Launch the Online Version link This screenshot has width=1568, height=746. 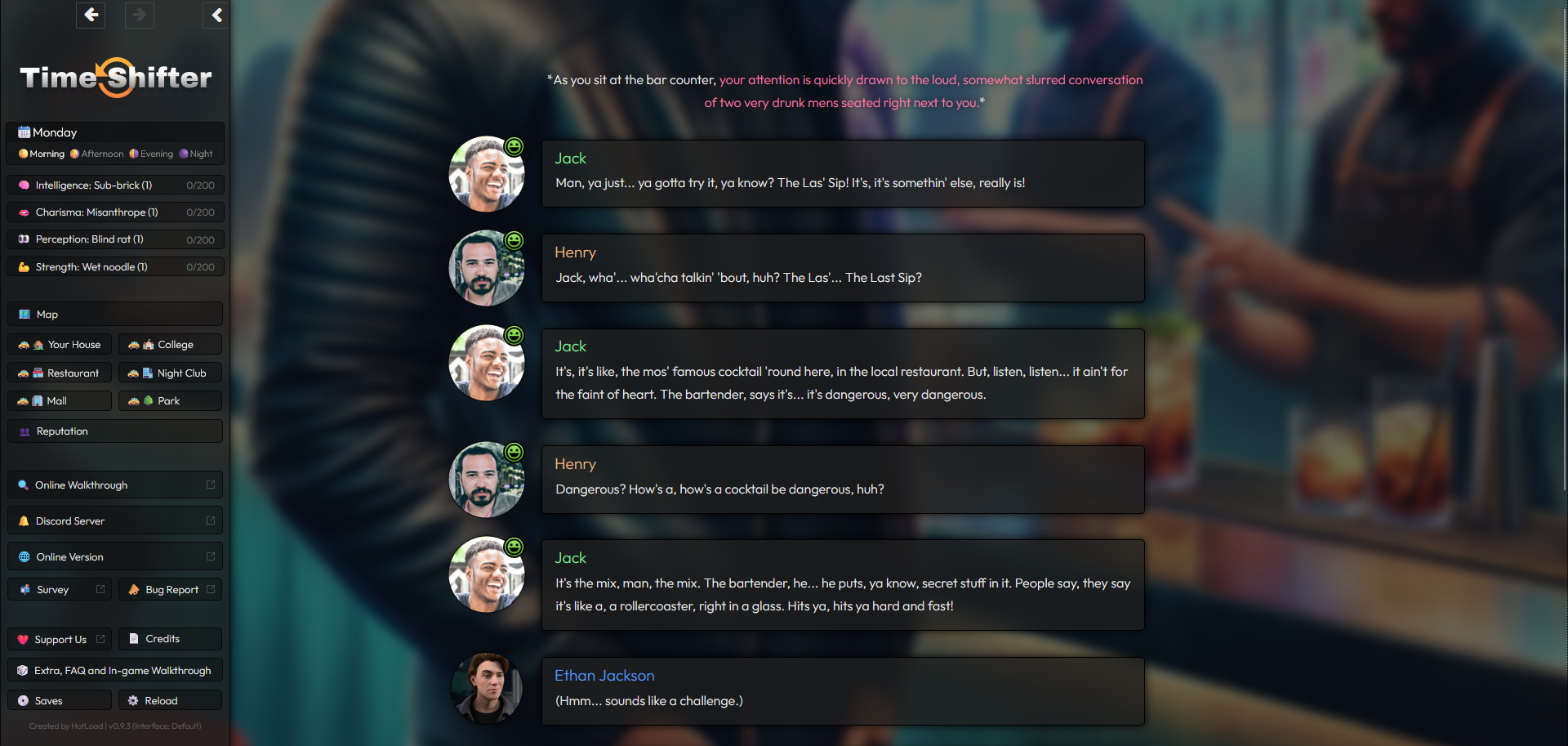115,557
